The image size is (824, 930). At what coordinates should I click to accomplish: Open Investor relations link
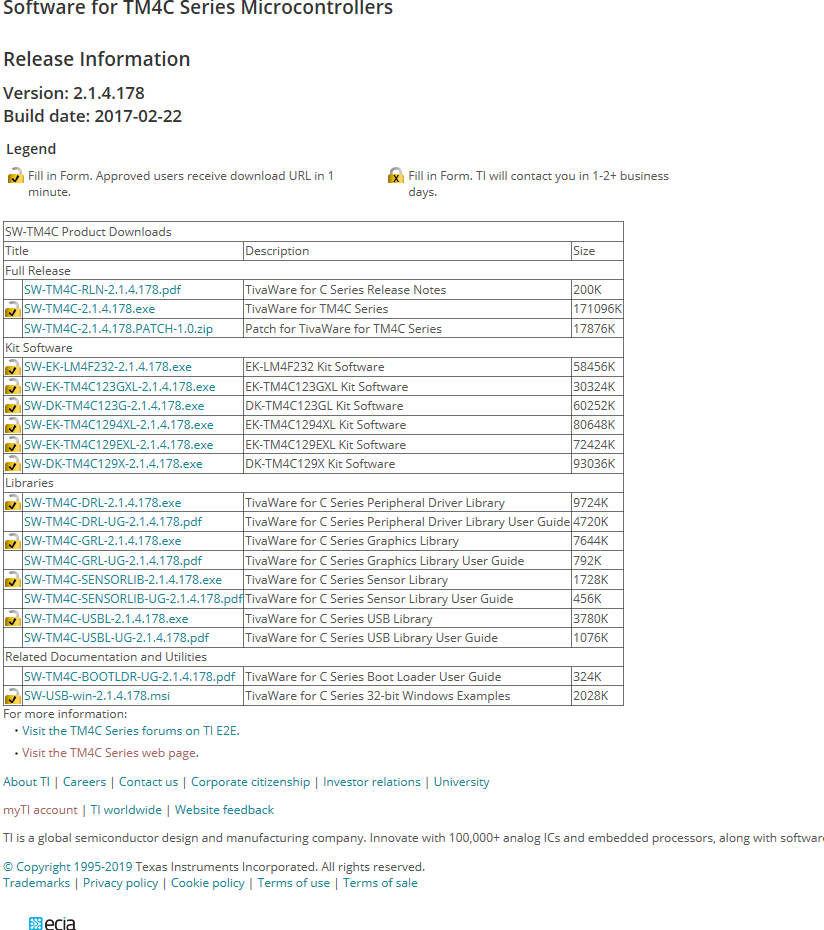[371, 782]
